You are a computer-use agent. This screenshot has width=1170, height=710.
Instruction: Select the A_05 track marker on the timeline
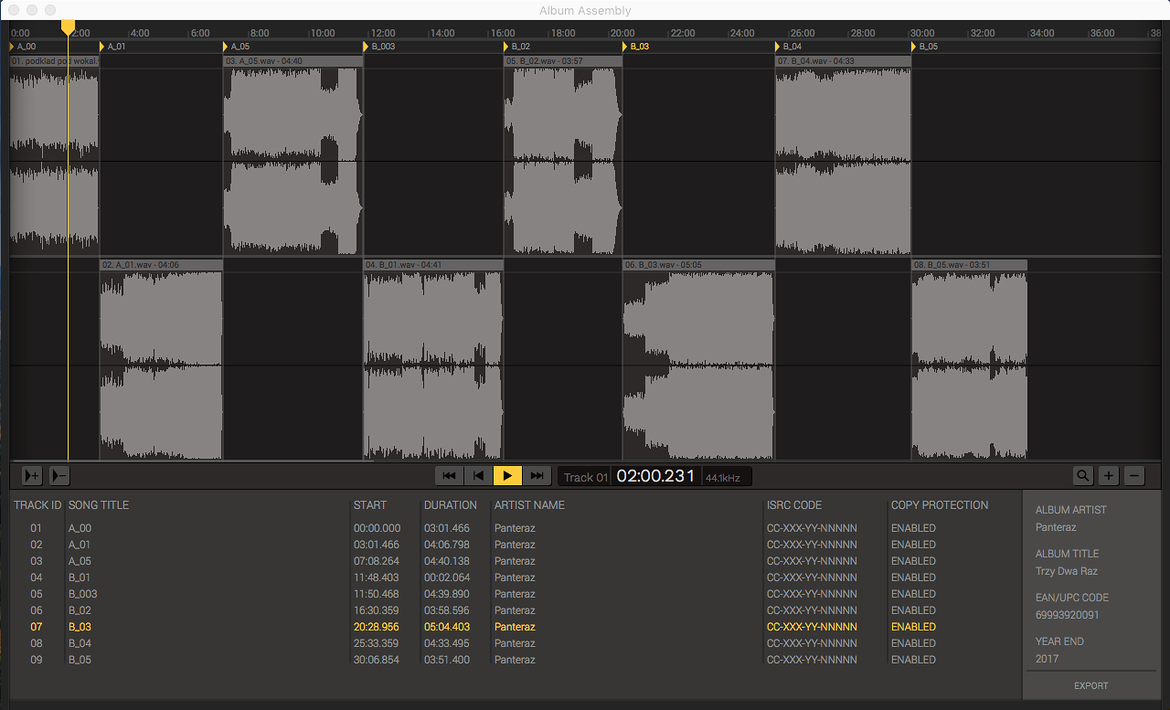[x=237, y=46]
